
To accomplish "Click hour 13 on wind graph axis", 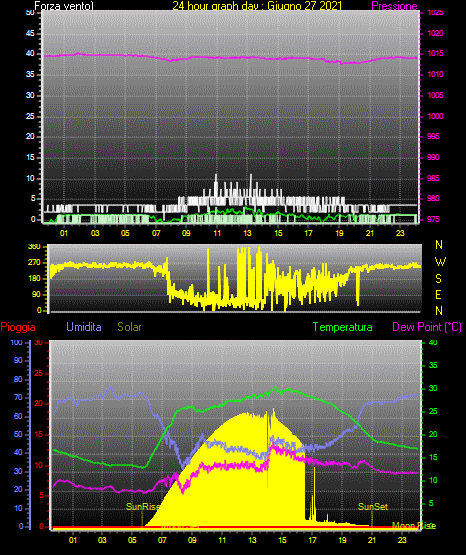I will [x=247, y=233].
